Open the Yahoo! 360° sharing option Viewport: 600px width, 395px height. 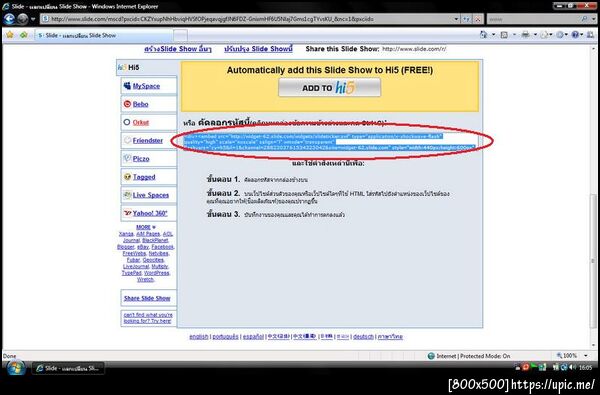pyautogui.click(x=150, y=213)
